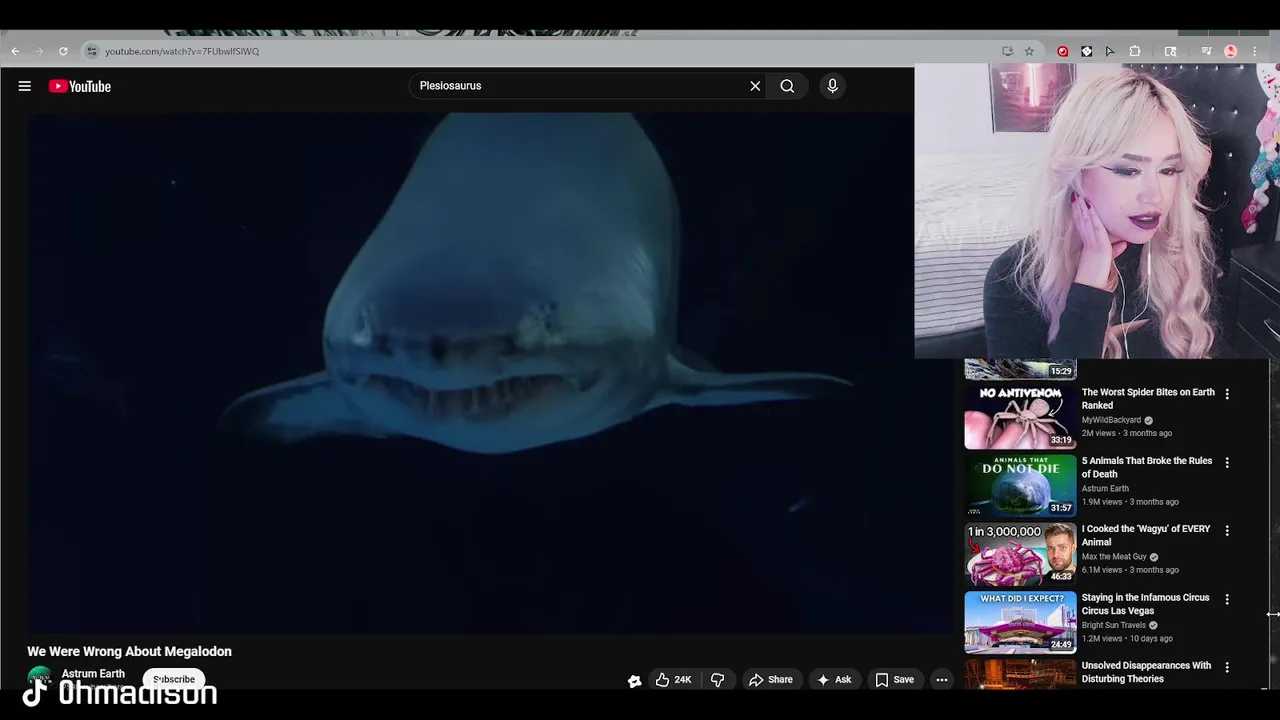Open options for Wagyu video

[1227, 531]
